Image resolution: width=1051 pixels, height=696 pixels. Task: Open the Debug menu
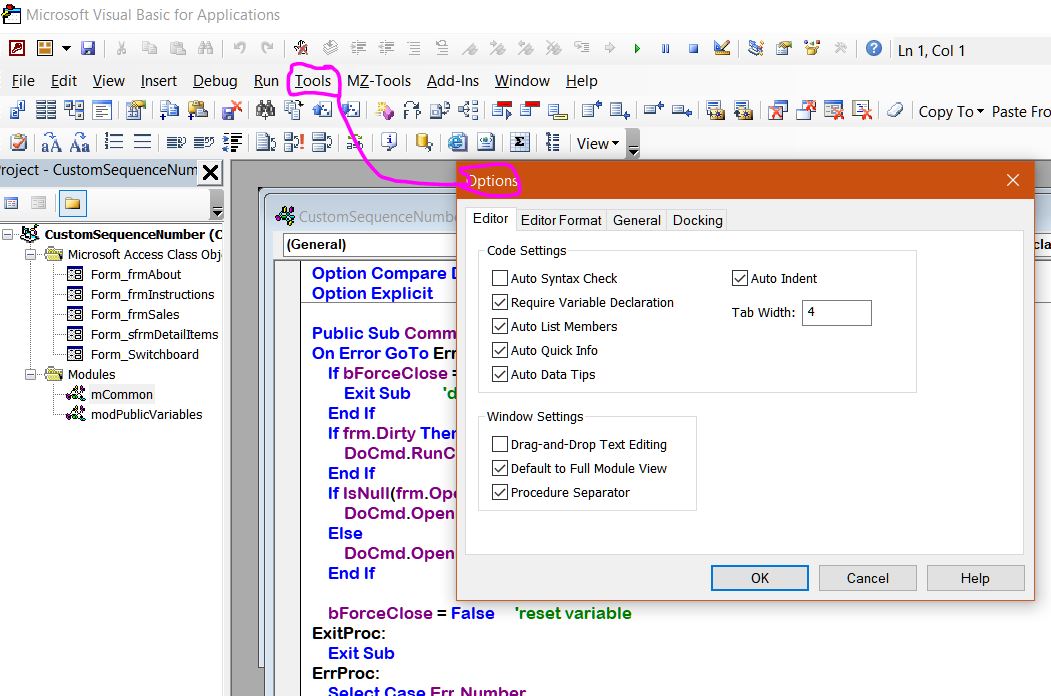pos(215,80)
